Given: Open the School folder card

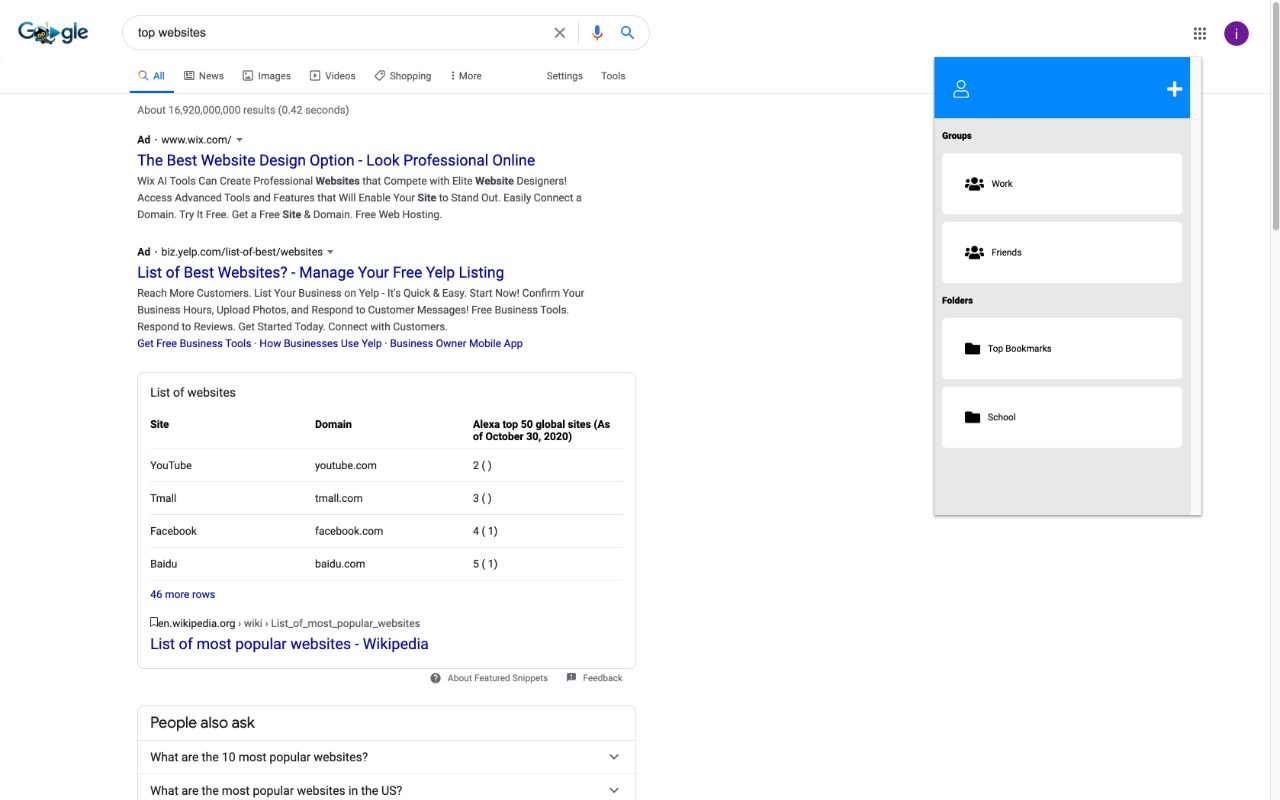Looking at the screenshot, I should coord(1061,417).
